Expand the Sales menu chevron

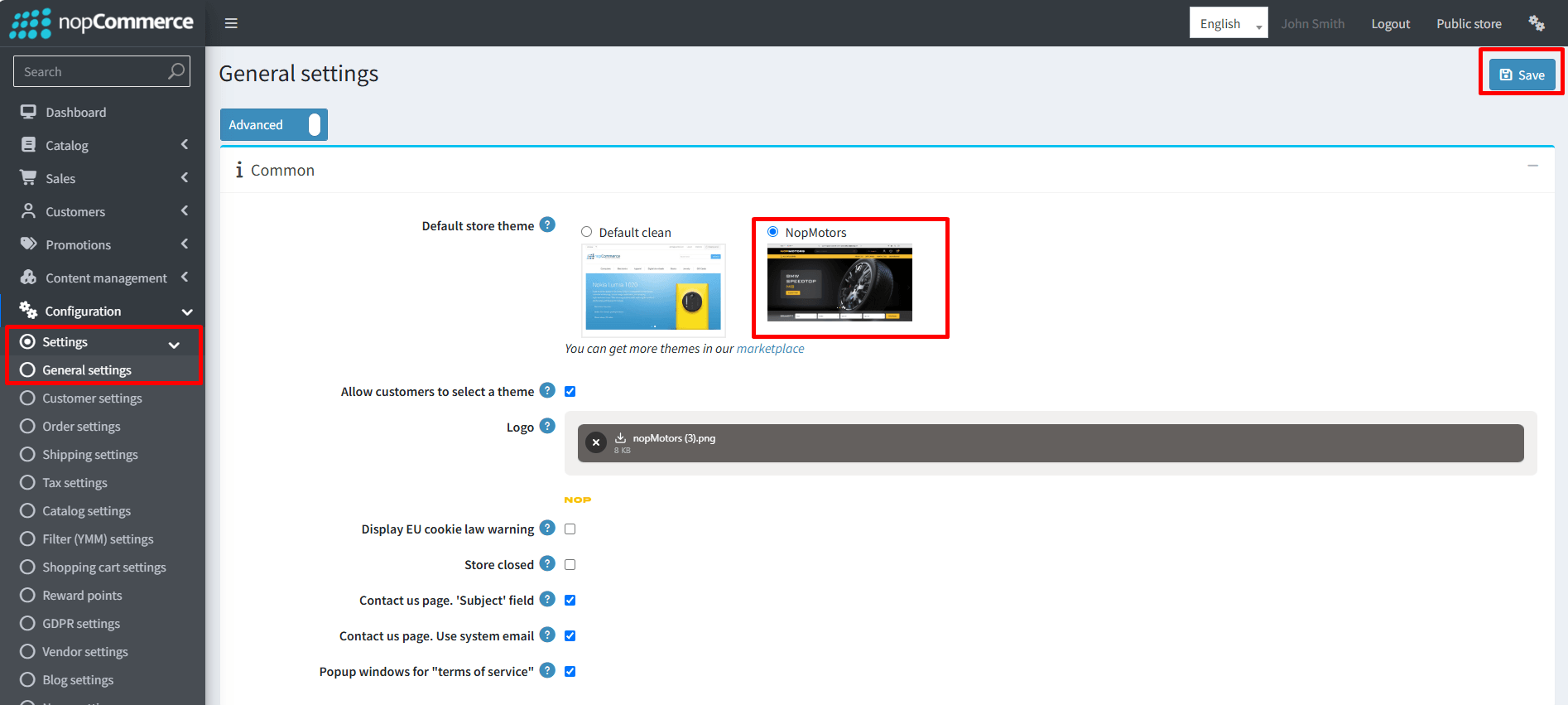pos(185,178)
